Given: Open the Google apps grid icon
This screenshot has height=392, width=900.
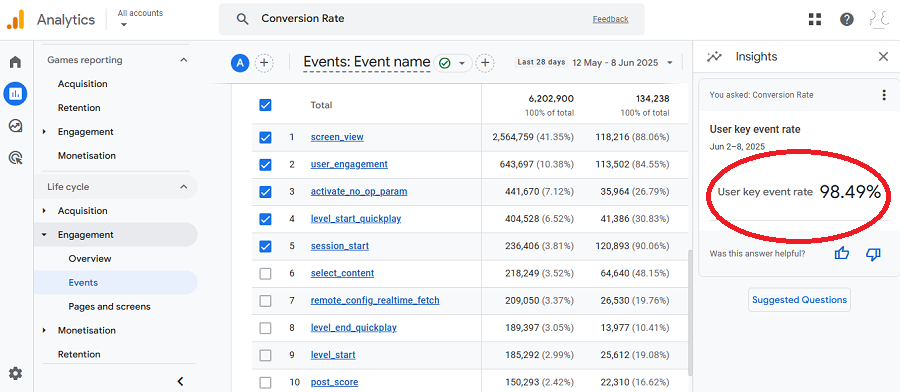Looking at the screenshot, I should (x=815, y=20).
